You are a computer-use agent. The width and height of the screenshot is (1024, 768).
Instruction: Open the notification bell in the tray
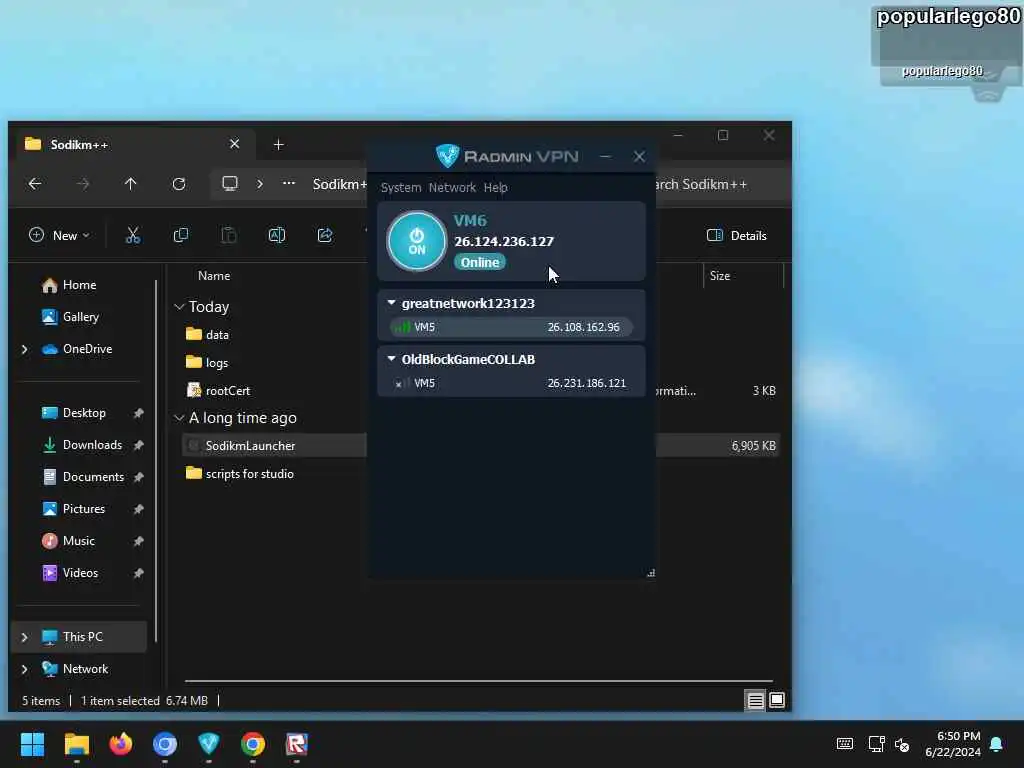[996, 744]
